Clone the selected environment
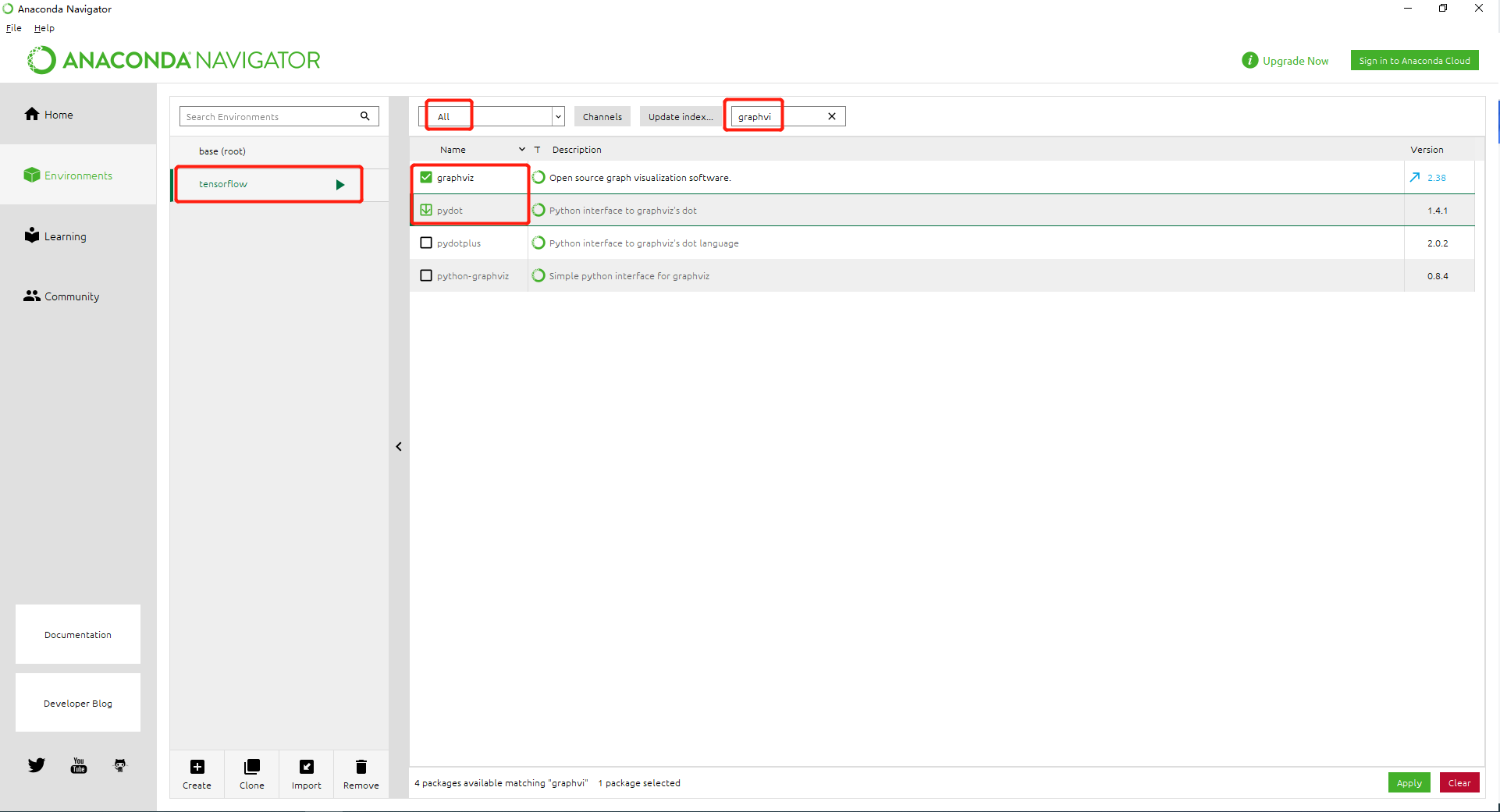This screenshot has width=1500, height=812. tap(251, 775)
